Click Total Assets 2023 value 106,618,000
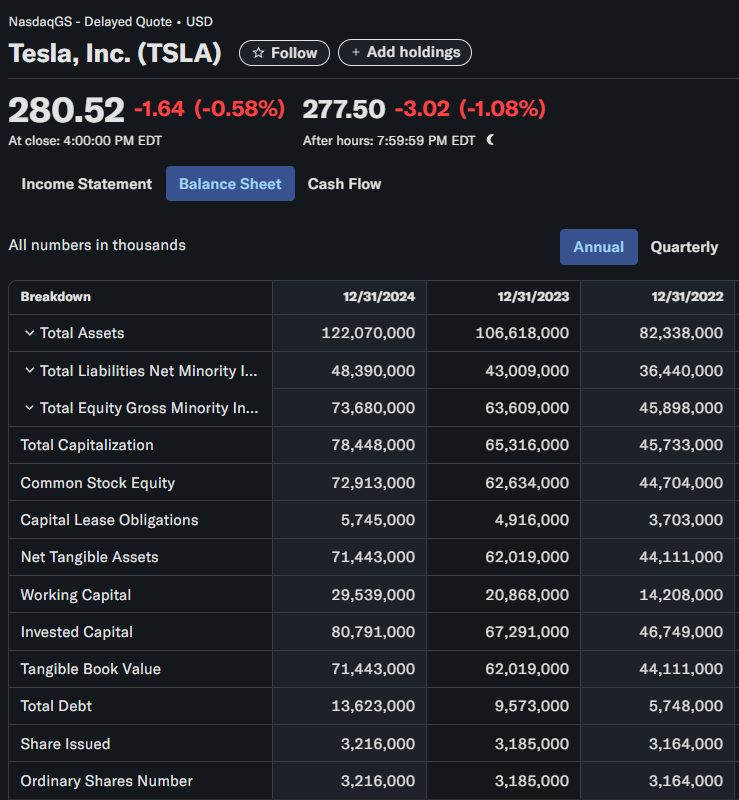 [x=522, y=333]
